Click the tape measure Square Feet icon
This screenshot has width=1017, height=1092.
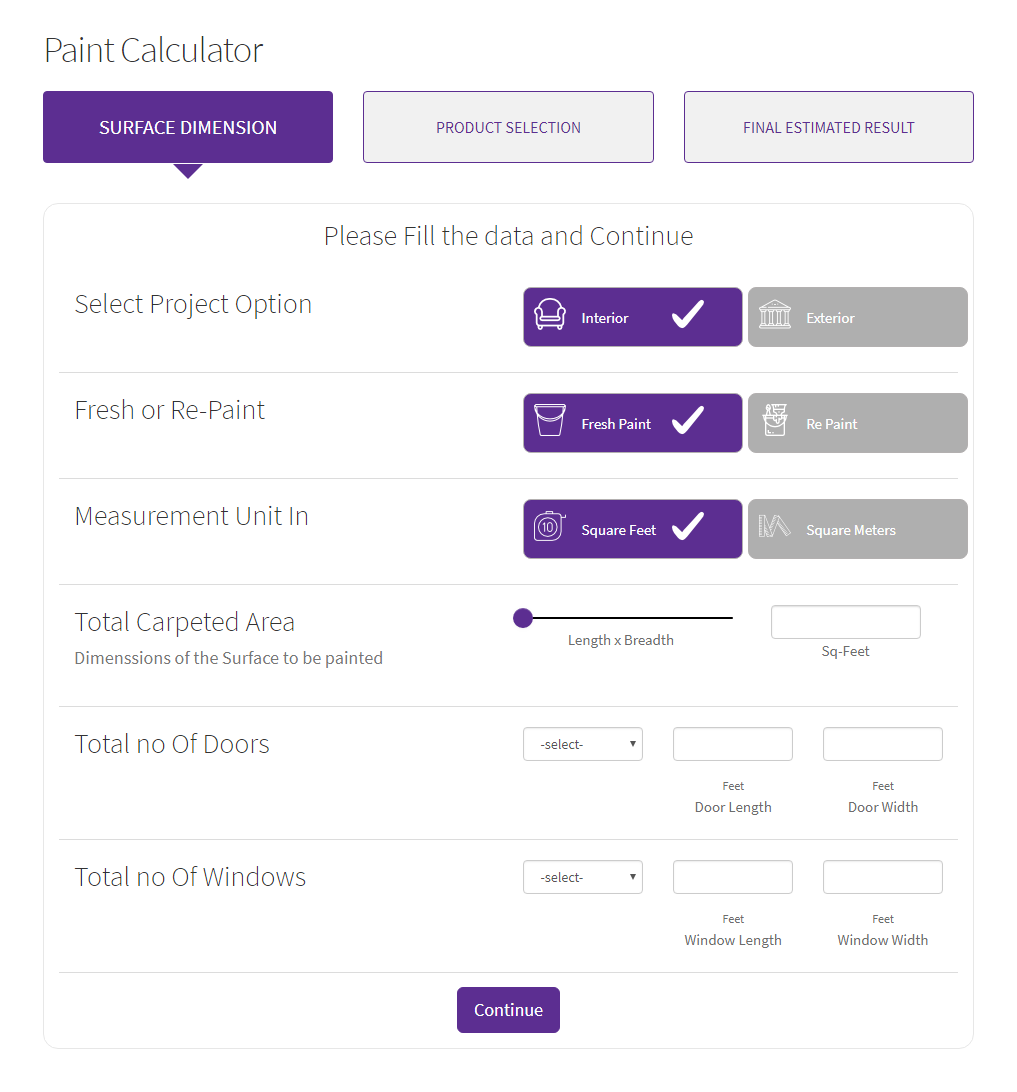point(549,527)
